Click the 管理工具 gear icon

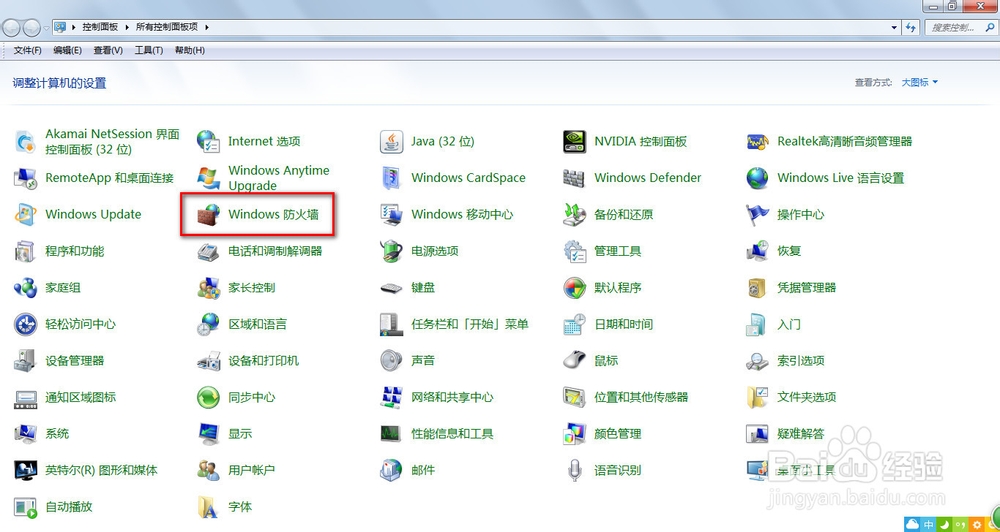point(575,251)
